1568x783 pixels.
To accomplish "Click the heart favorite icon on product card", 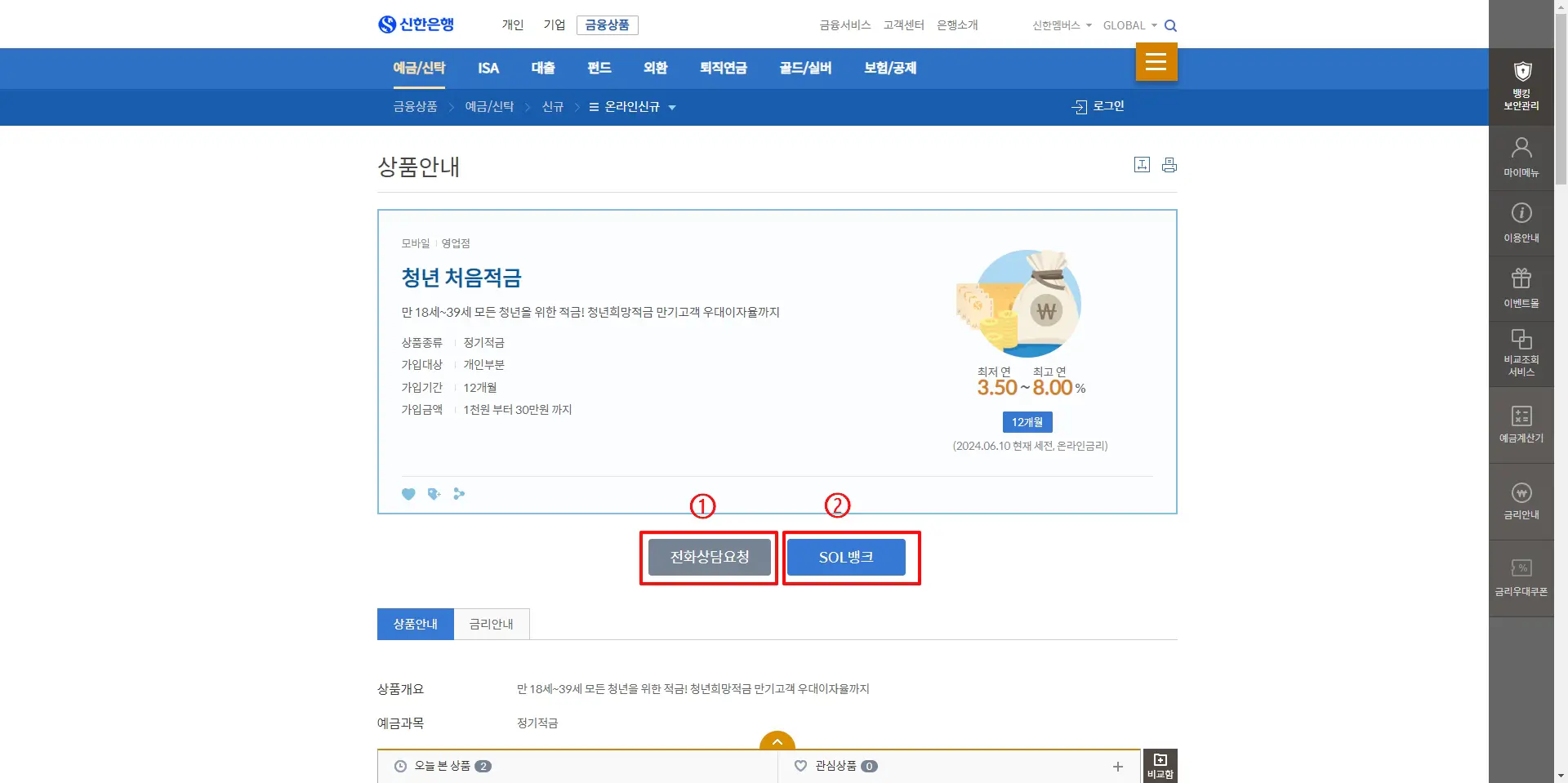I will point(408,494).
